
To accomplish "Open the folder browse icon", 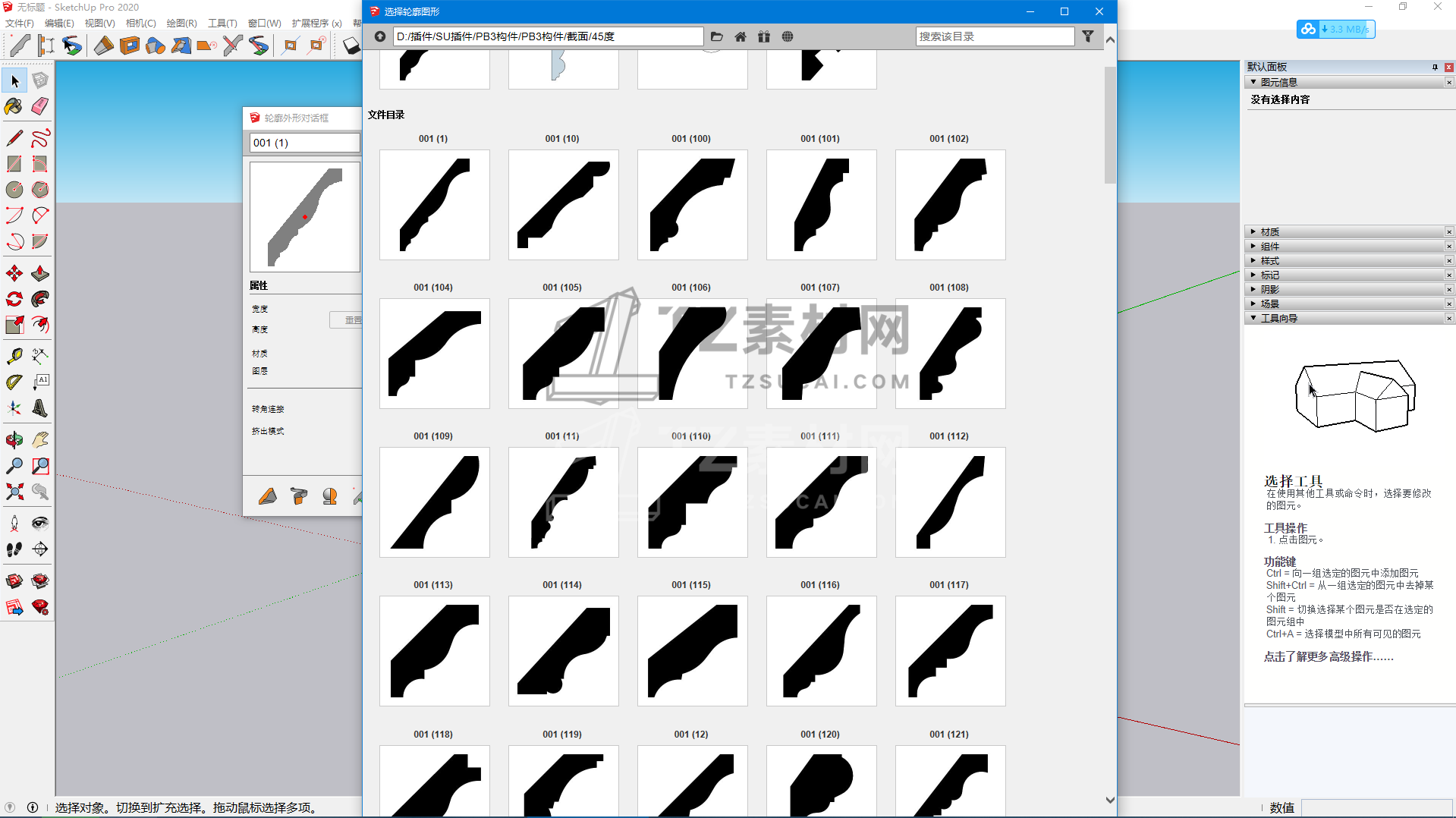I will click(x=717, y=36).
